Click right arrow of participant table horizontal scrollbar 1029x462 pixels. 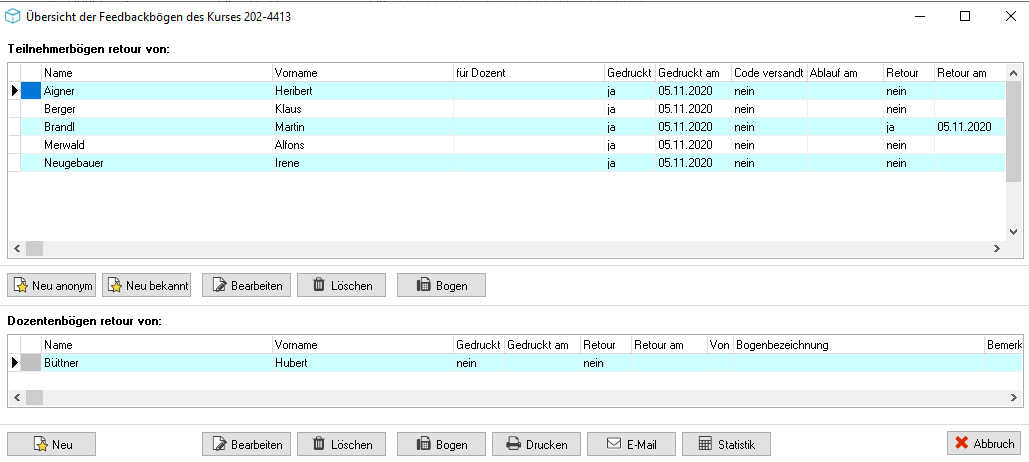(x=996, y=249)
